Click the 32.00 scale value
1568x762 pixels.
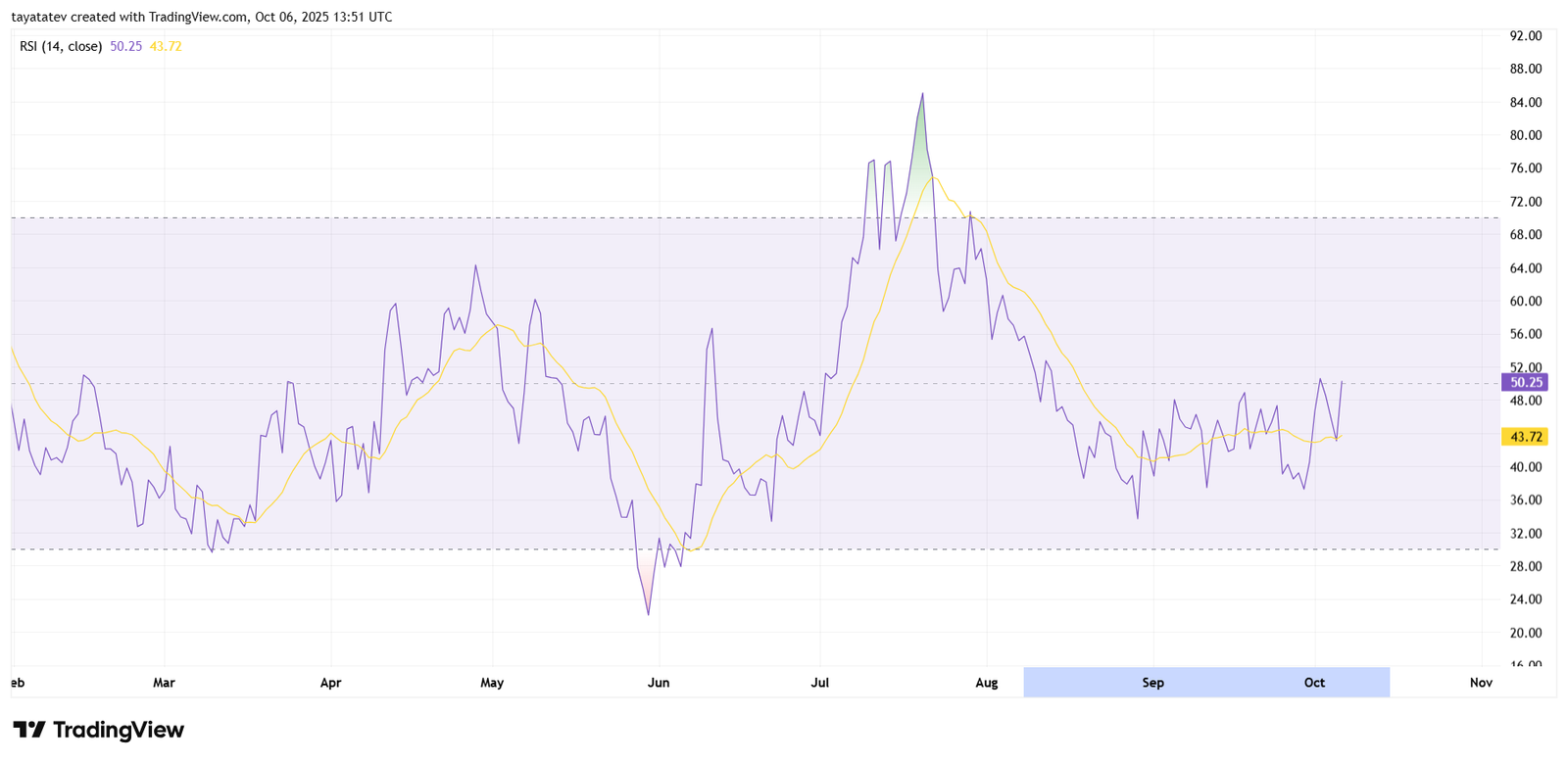[1526, 533]
